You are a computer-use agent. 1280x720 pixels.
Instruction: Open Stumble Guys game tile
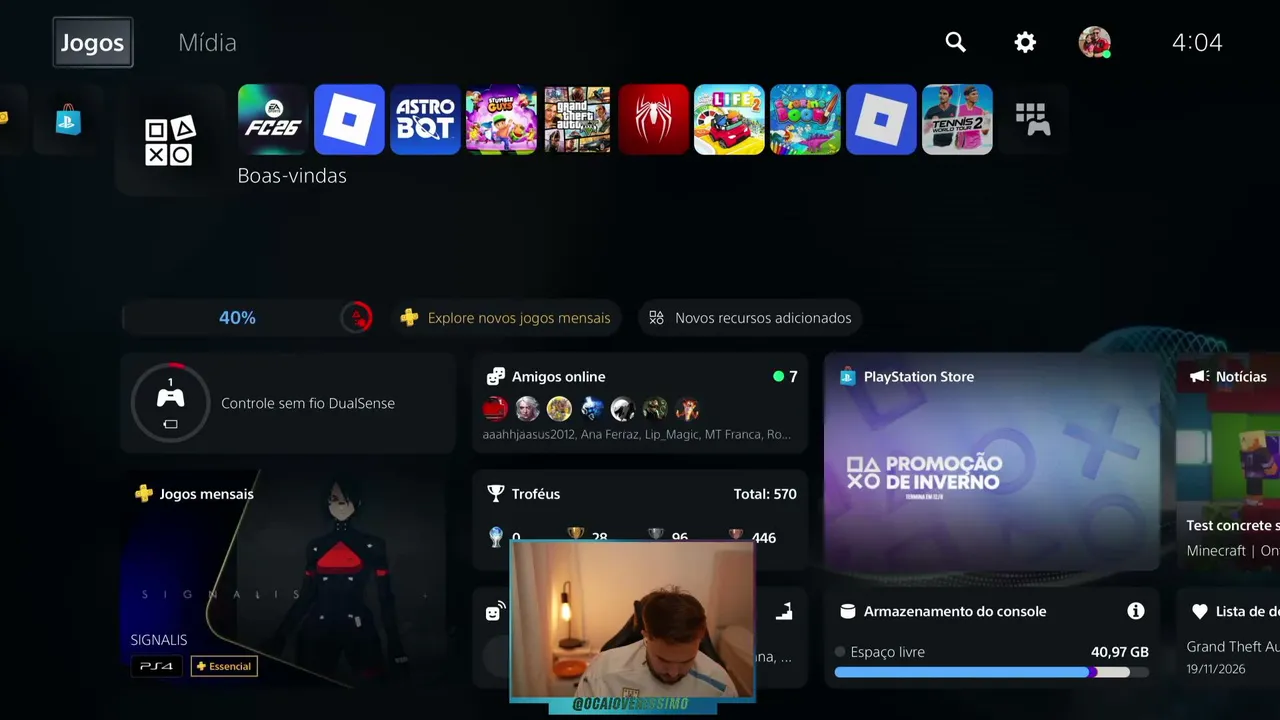point(501,119)
